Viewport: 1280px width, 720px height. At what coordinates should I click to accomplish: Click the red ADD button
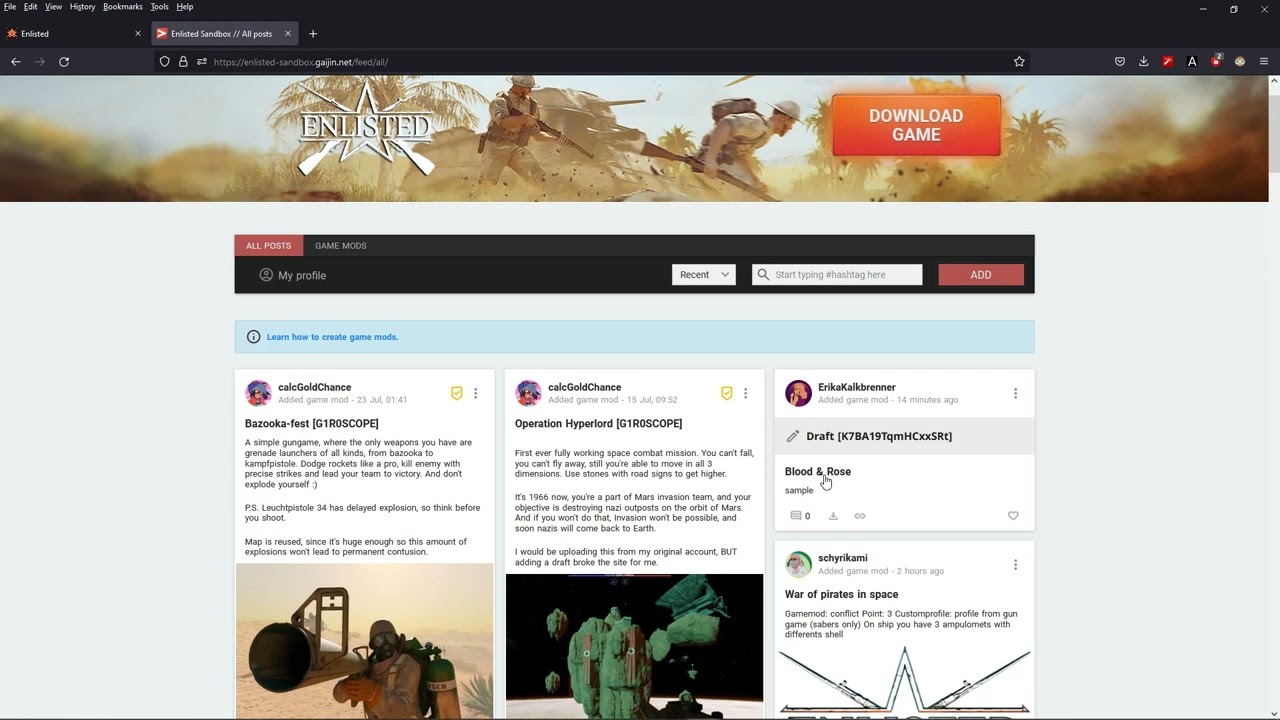(x=981, y=275)
